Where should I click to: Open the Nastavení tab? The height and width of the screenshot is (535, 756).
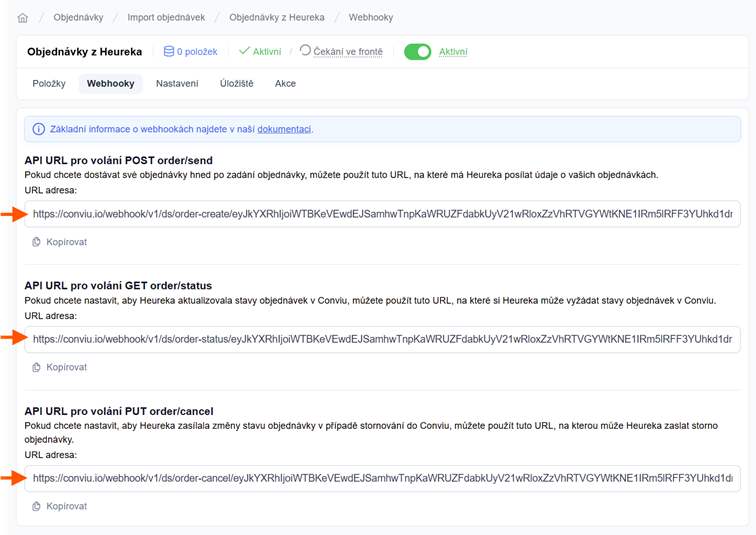coord(177,83)
